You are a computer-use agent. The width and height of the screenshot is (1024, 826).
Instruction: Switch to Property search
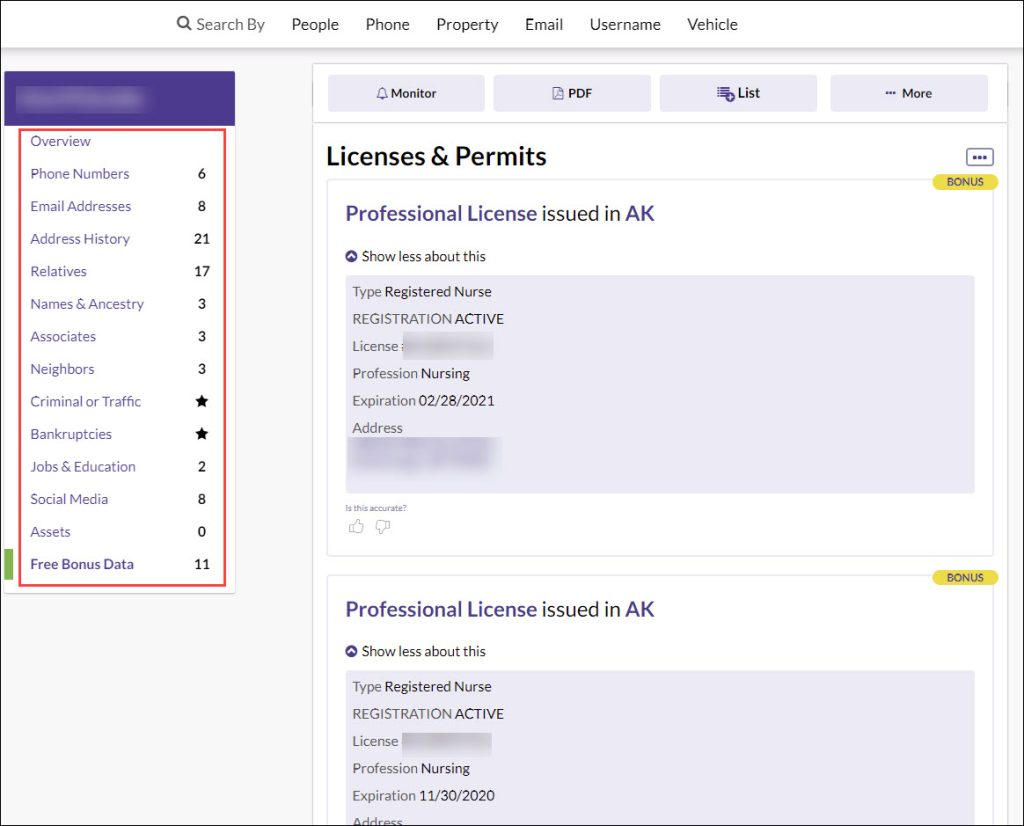[x=468, y=25]
